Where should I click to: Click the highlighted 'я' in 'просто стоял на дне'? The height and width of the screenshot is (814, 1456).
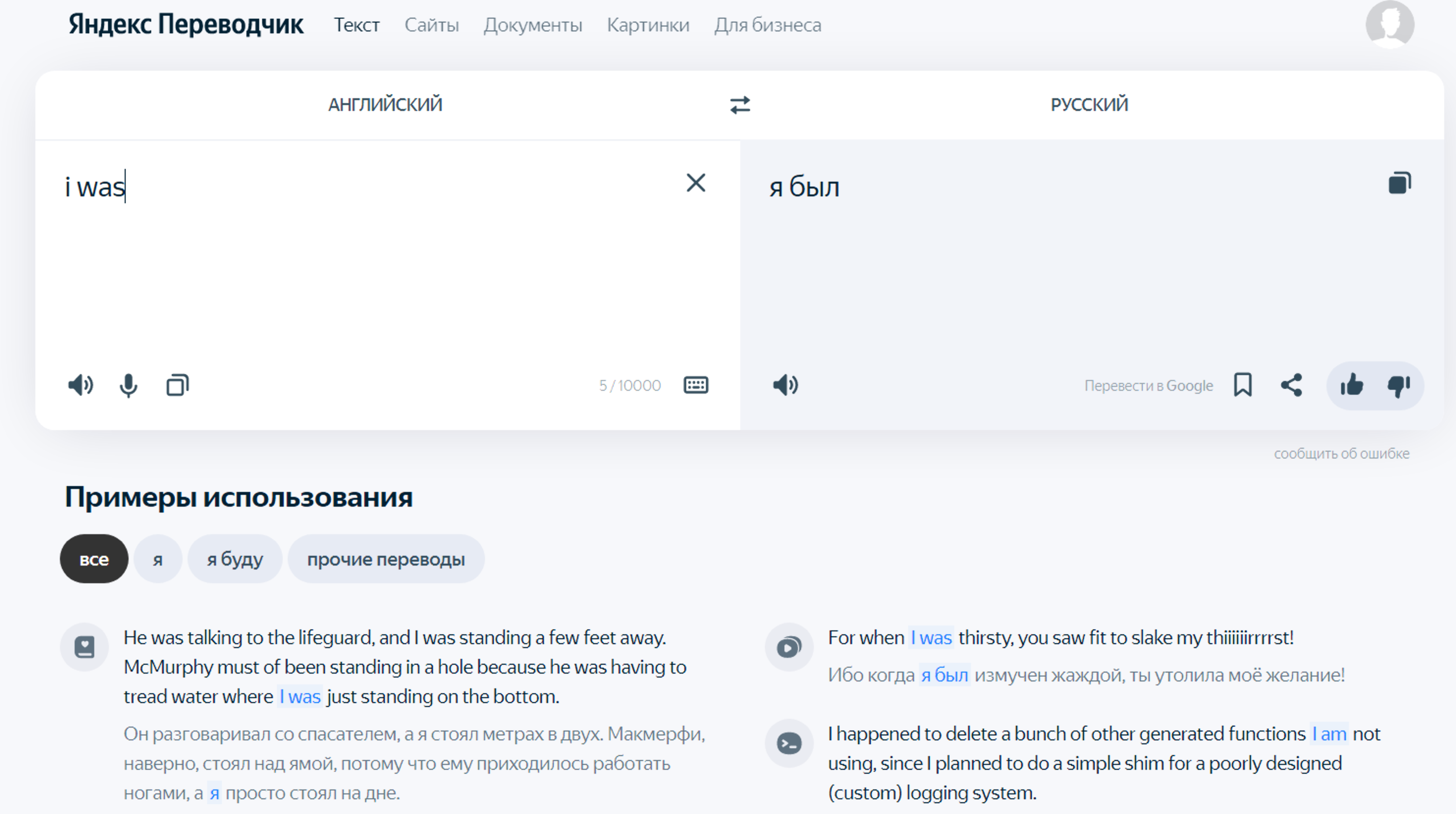[x=214, y=793]
